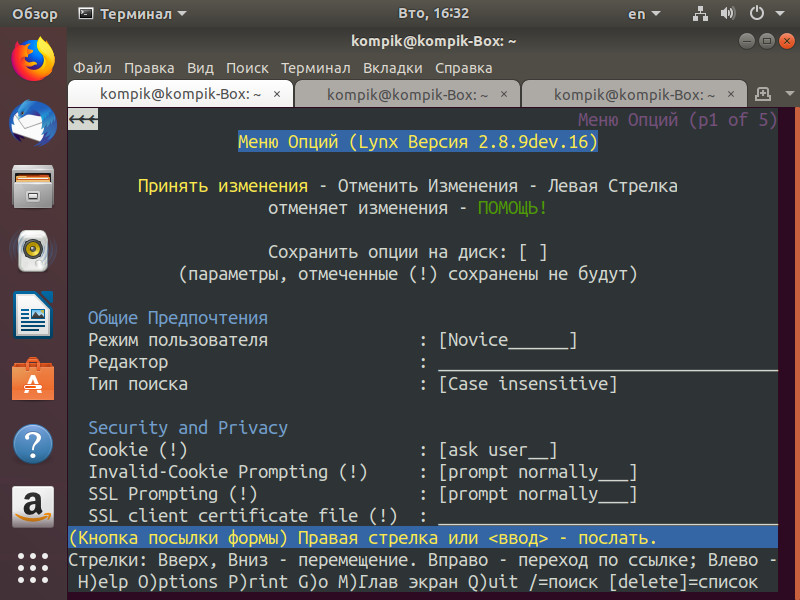Open the volume speaker indicator
The image size is (800, 600).
(728, 13)
